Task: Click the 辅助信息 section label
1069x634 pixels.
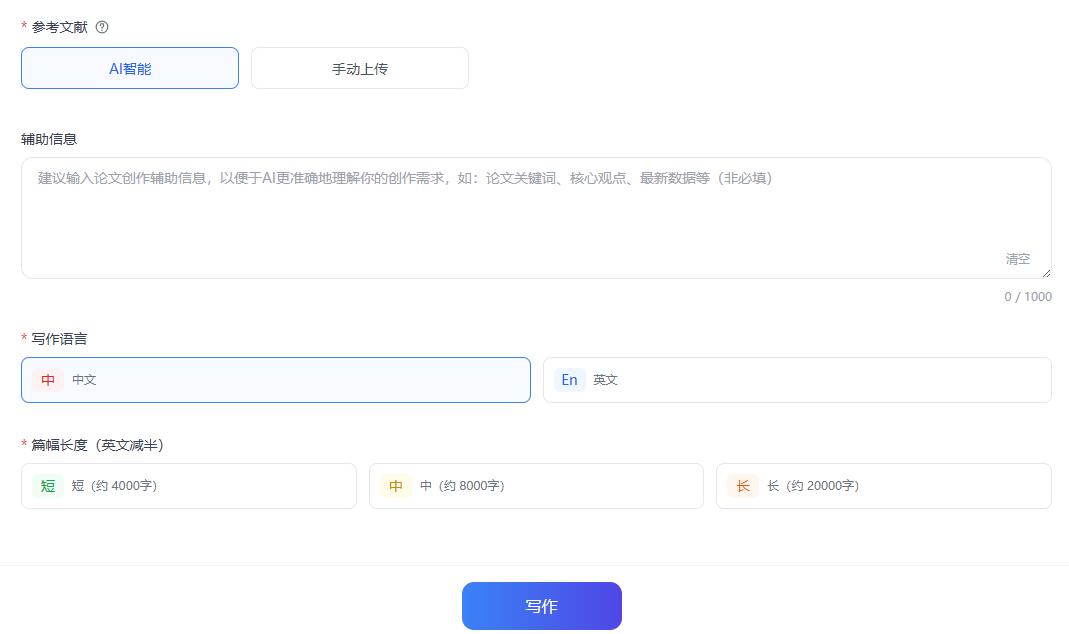Action: 49,139
